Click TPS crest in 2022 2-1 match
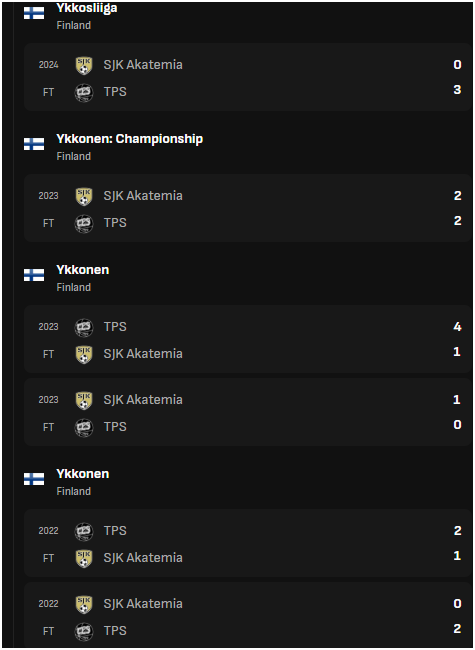475x650 pixels. click(84, 531)
